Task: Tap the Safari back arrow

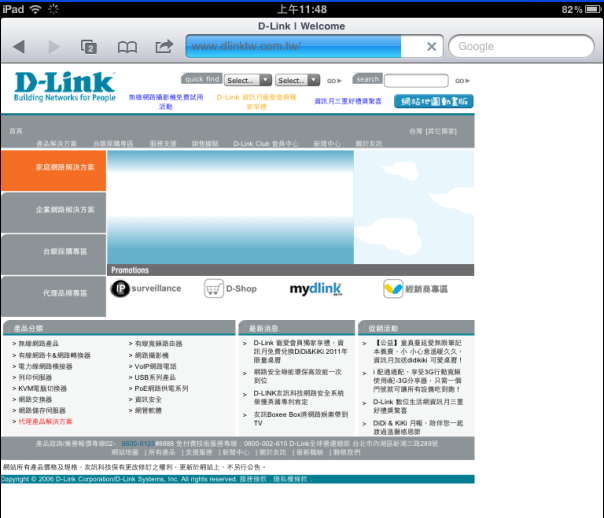Action: [19, 47]
